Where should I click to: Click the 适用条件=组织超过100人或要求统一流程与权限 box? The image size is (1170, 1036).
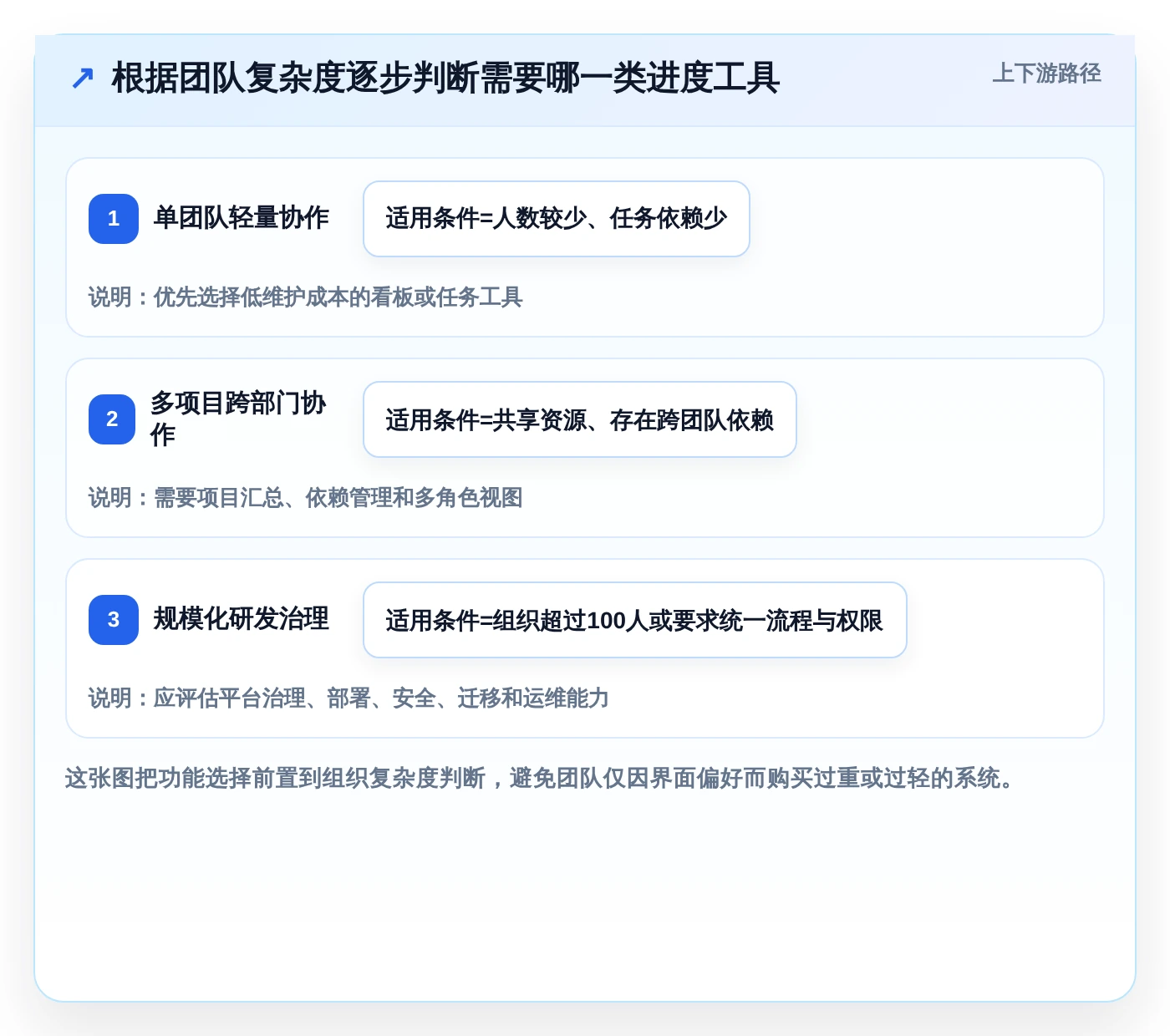(x=635, y=620)
